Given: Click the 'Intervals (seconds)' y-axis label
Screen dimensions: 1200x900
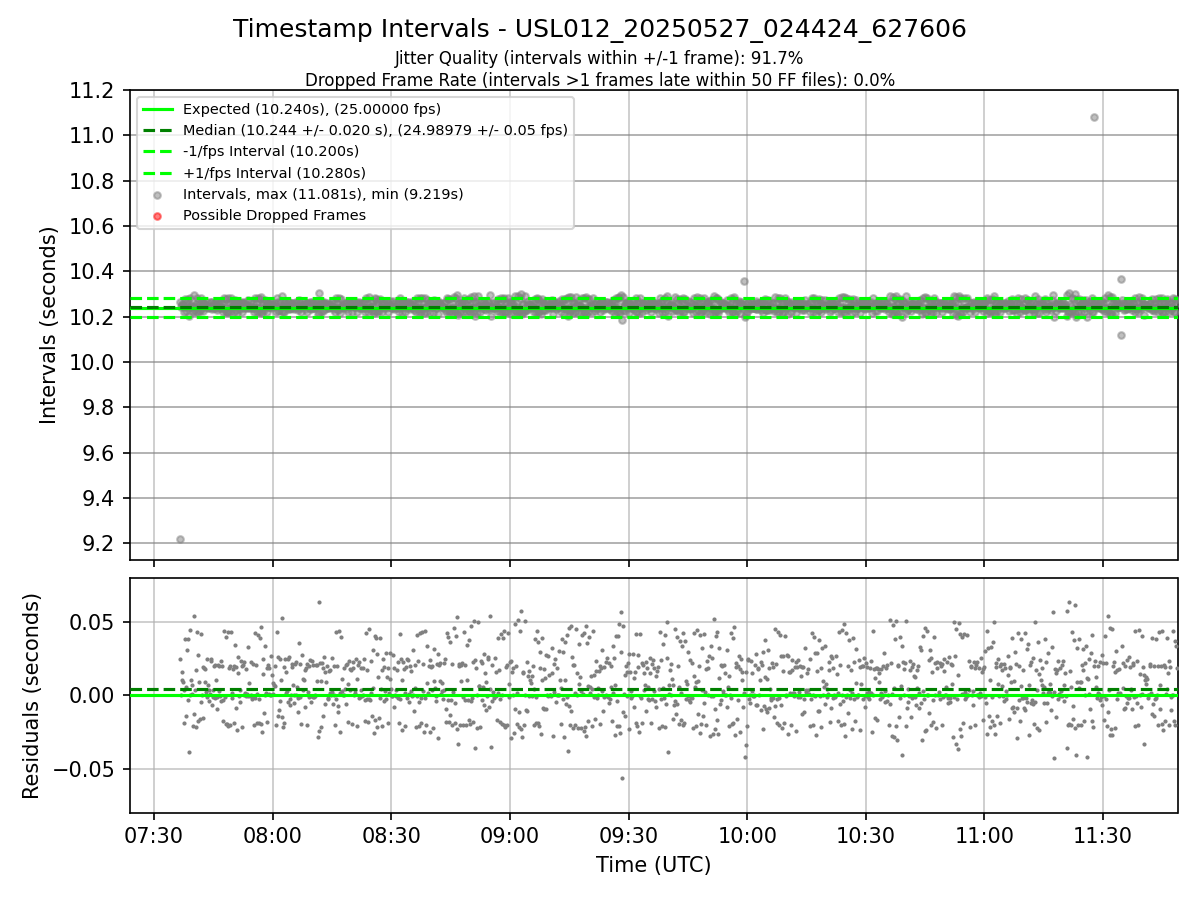Looking at the screenshot, I should click(49, 325).
